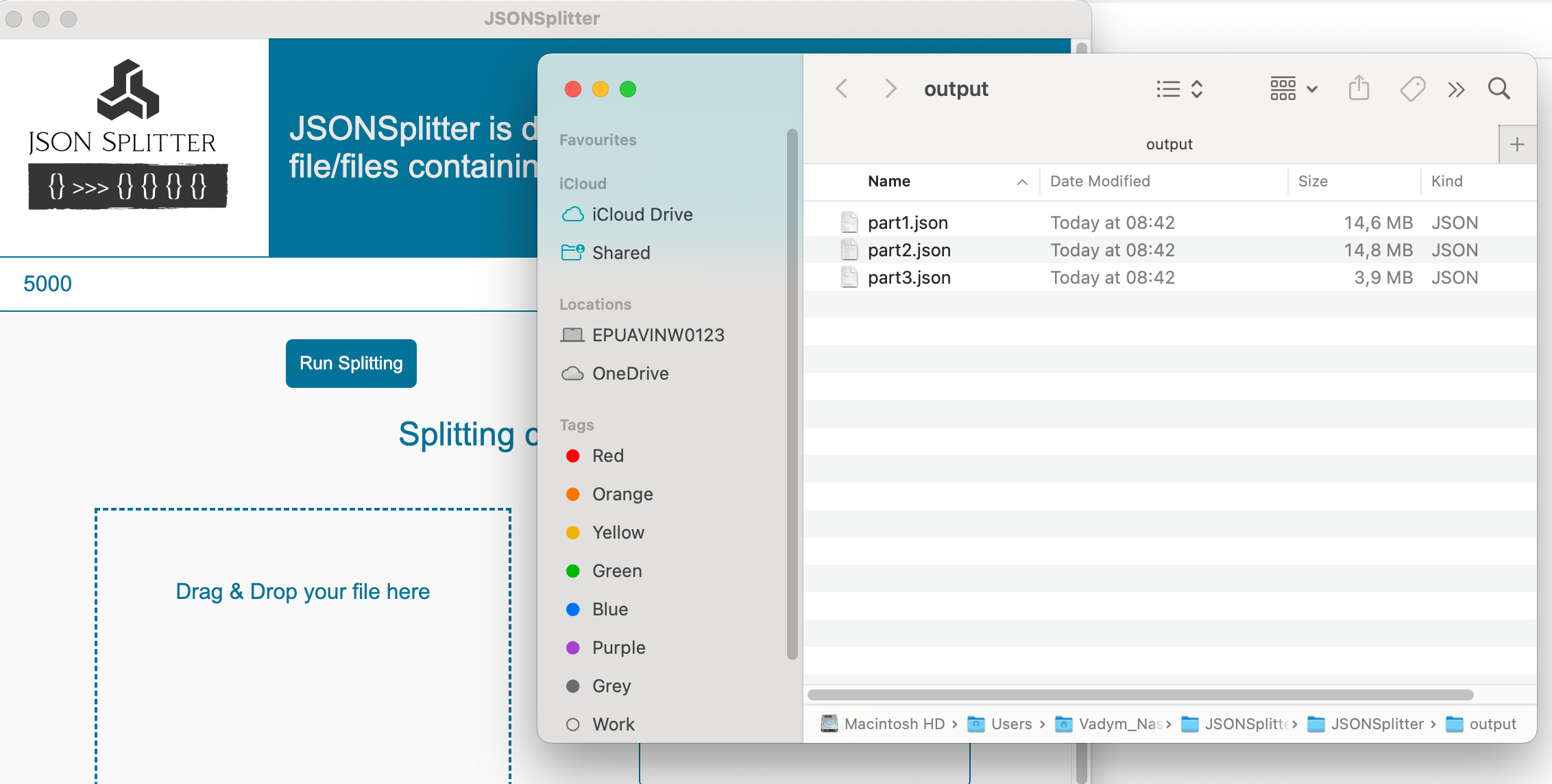Click part1.json date Today at 08:42

tap(1112, 223)
